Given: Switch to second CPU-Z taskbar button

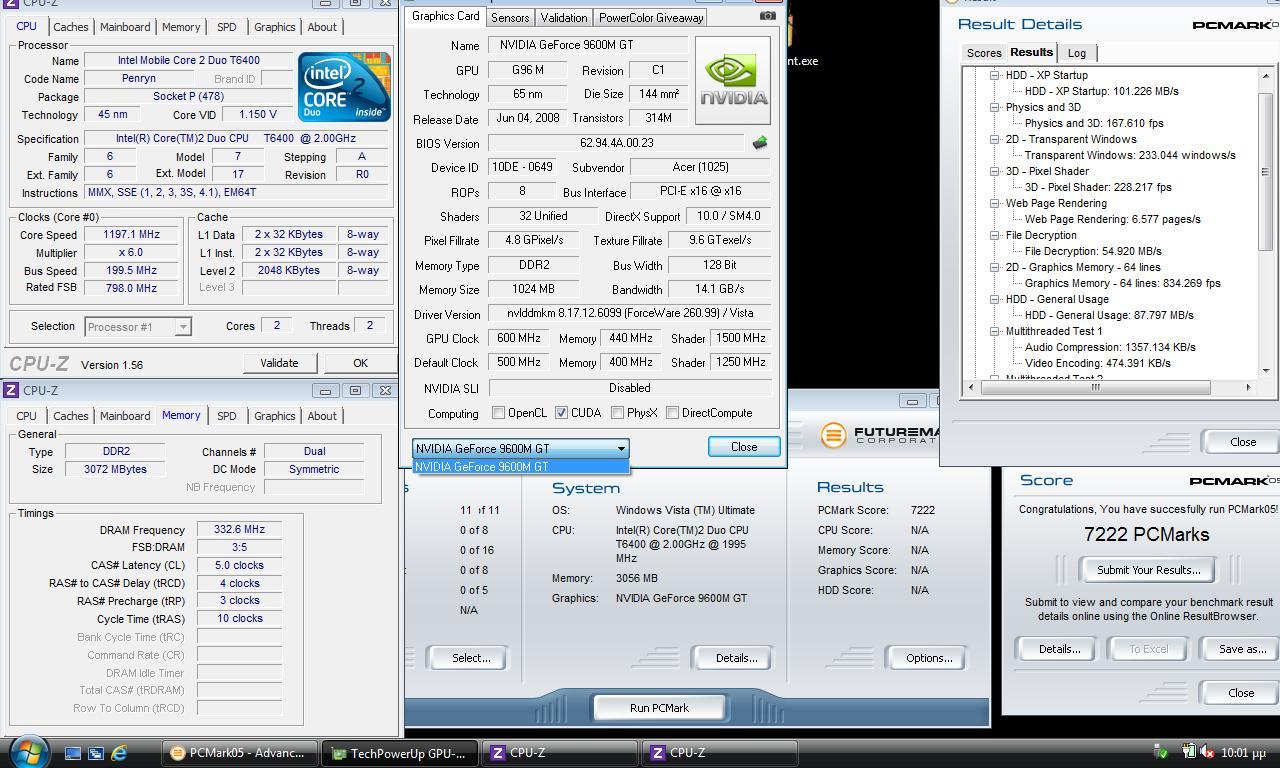Looking at the screenshot, I should tap(720, 753).
